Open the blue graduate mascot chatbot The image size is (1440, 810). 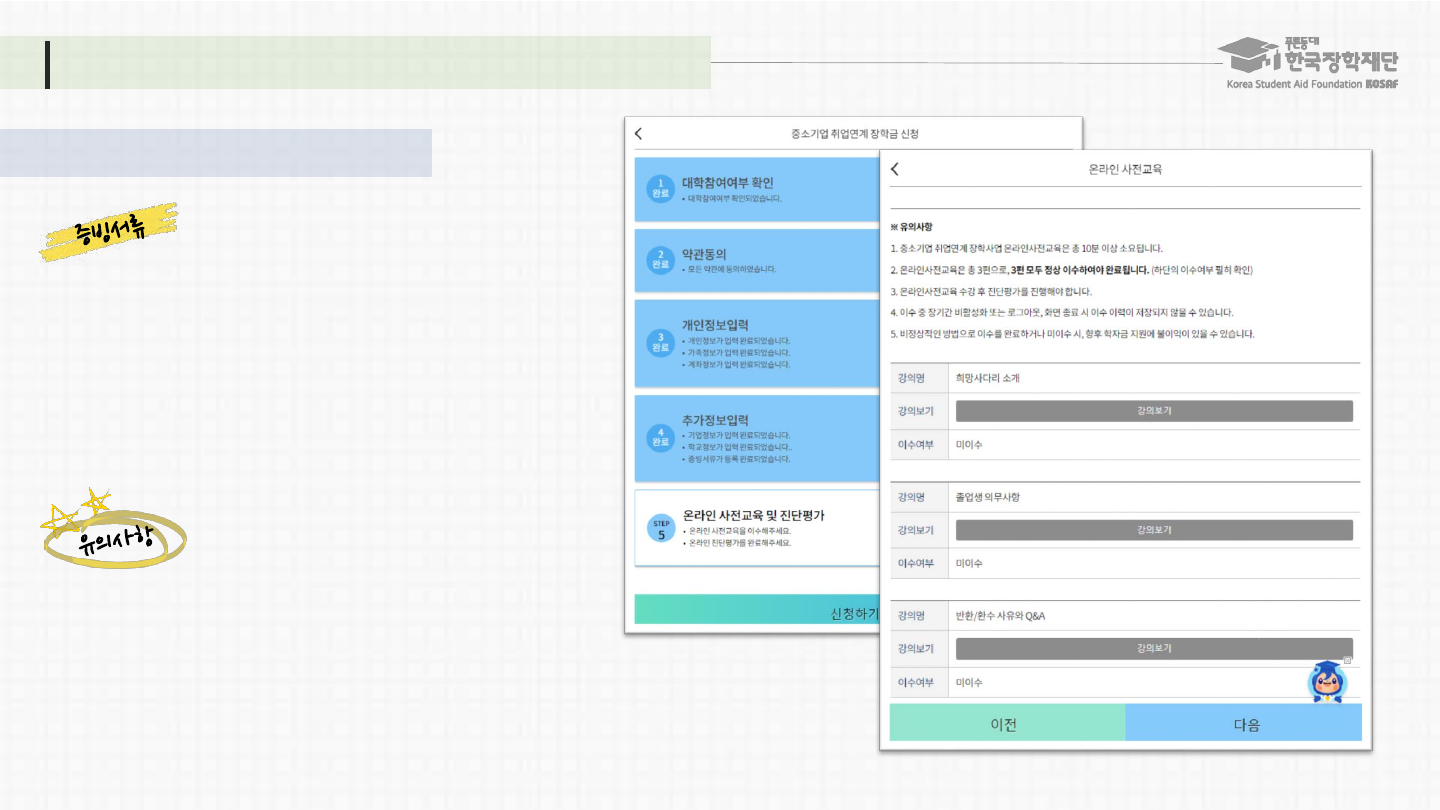(1327, 682)
